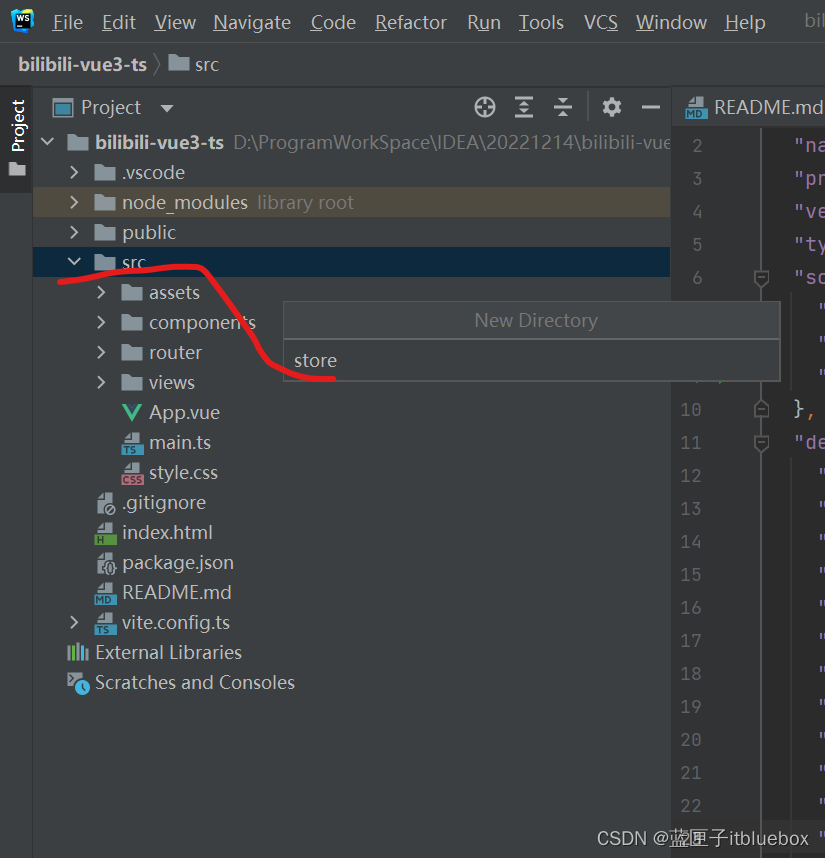Click the src breadcrumb in navigation bar
The image size is (825, 858).
[194, 65]
